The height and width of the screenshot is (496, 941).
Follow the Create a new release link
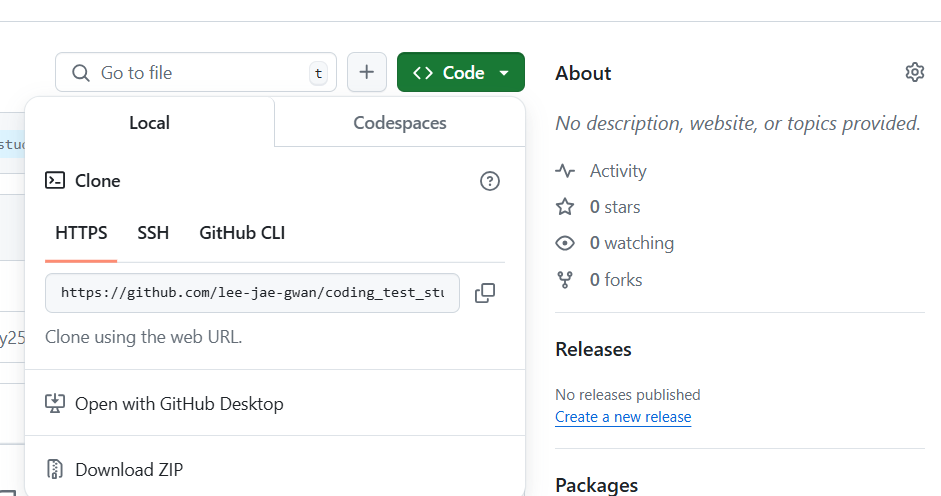(623, 417)
